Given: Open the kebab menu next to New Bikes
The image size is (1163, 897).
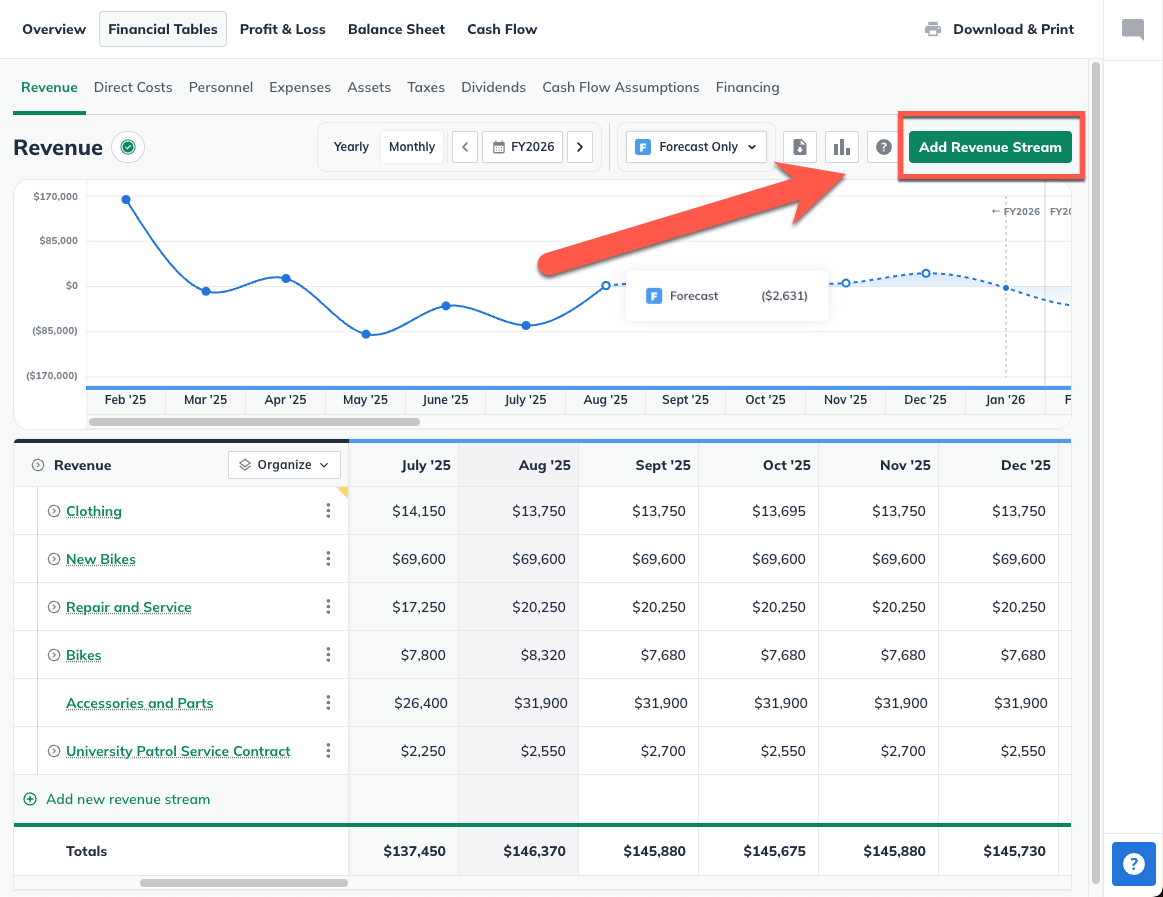Looking at the screenshot, I should click(328, 559).
